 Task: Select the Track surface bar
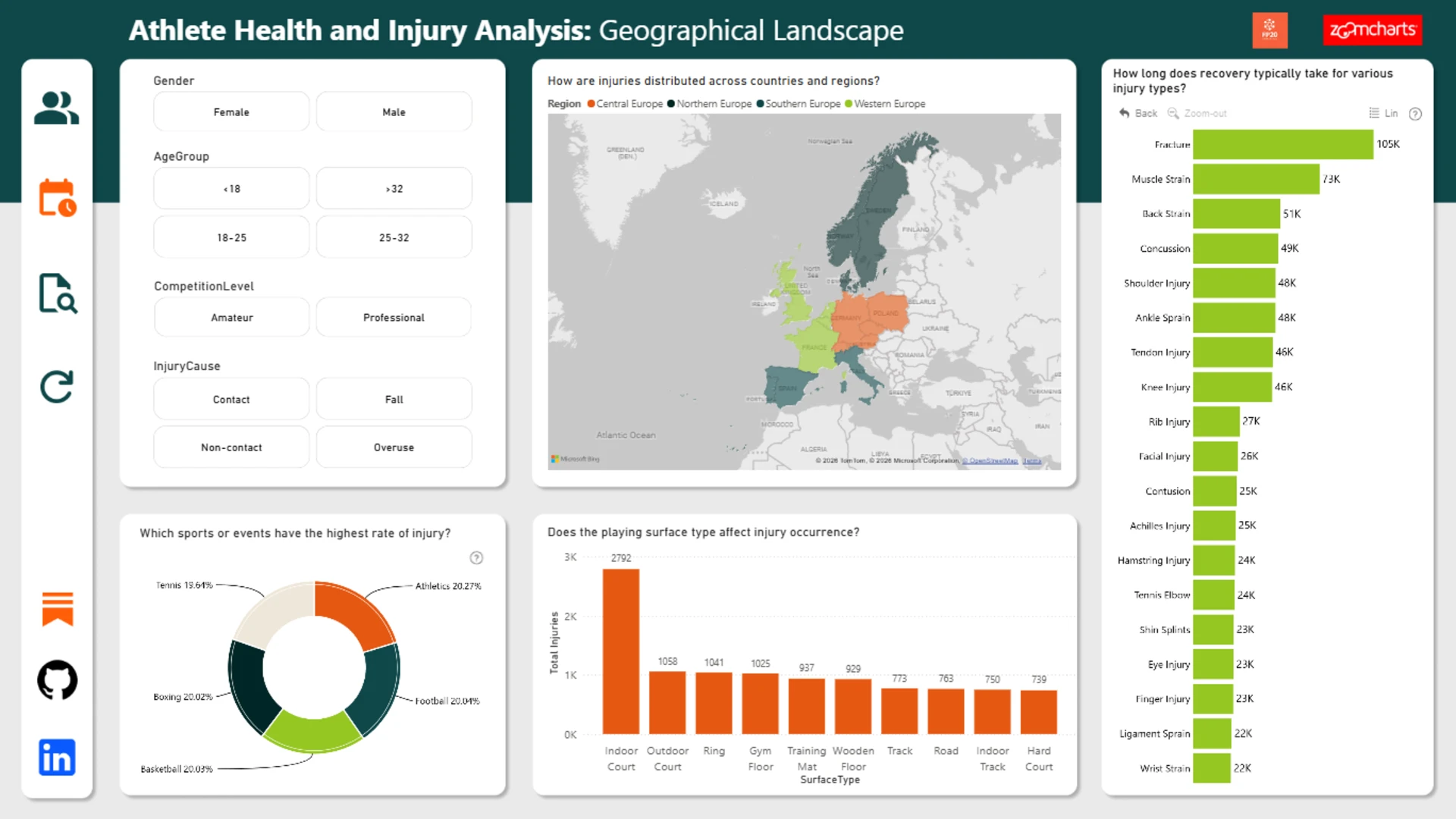pos(899,711)
